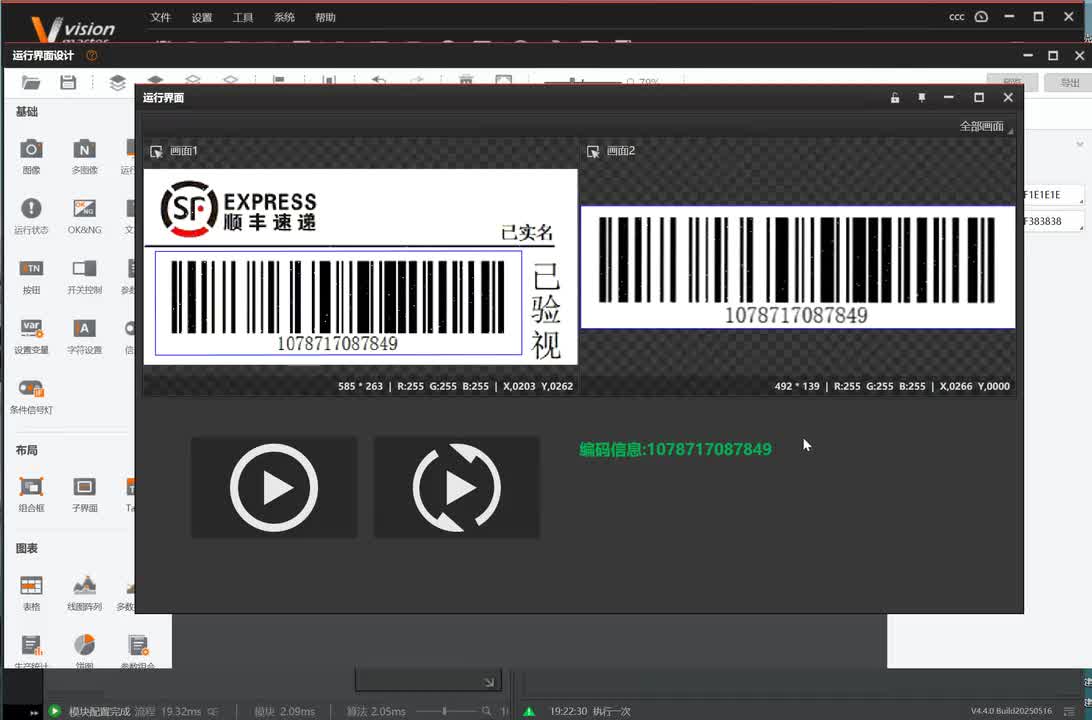Click the F383838 color value field

(1052, 221)
